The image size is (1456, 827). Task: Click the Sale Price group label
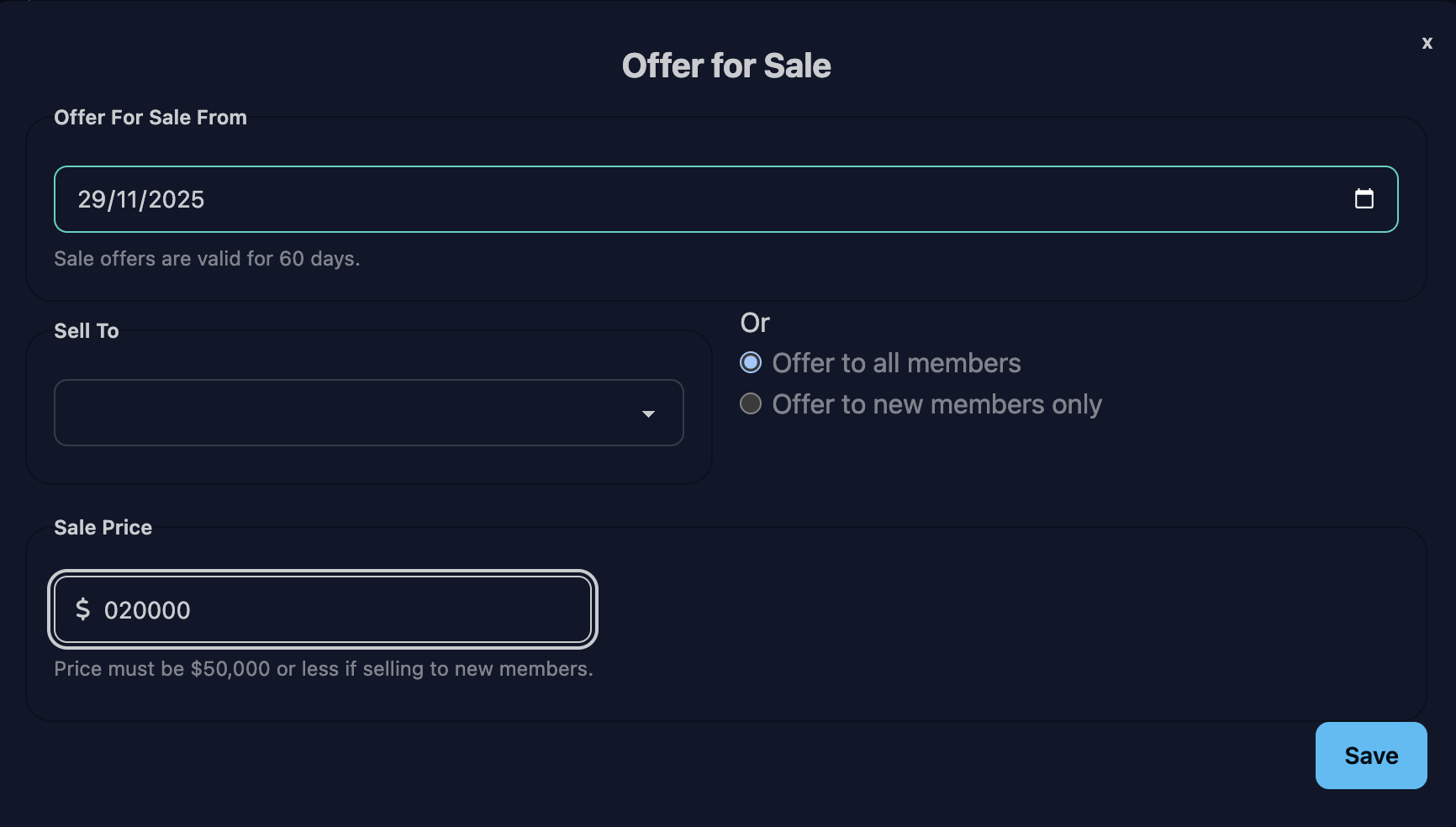click(103, 528)
